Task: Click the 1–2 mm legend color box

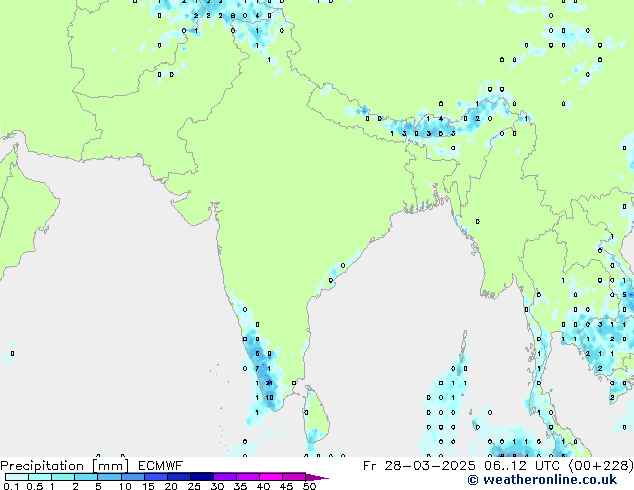Action: tap(63, 477)
